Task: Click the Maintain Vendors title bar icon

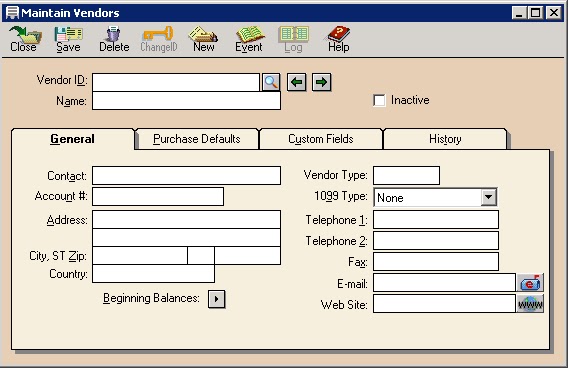Action: [x=12, y=13]
